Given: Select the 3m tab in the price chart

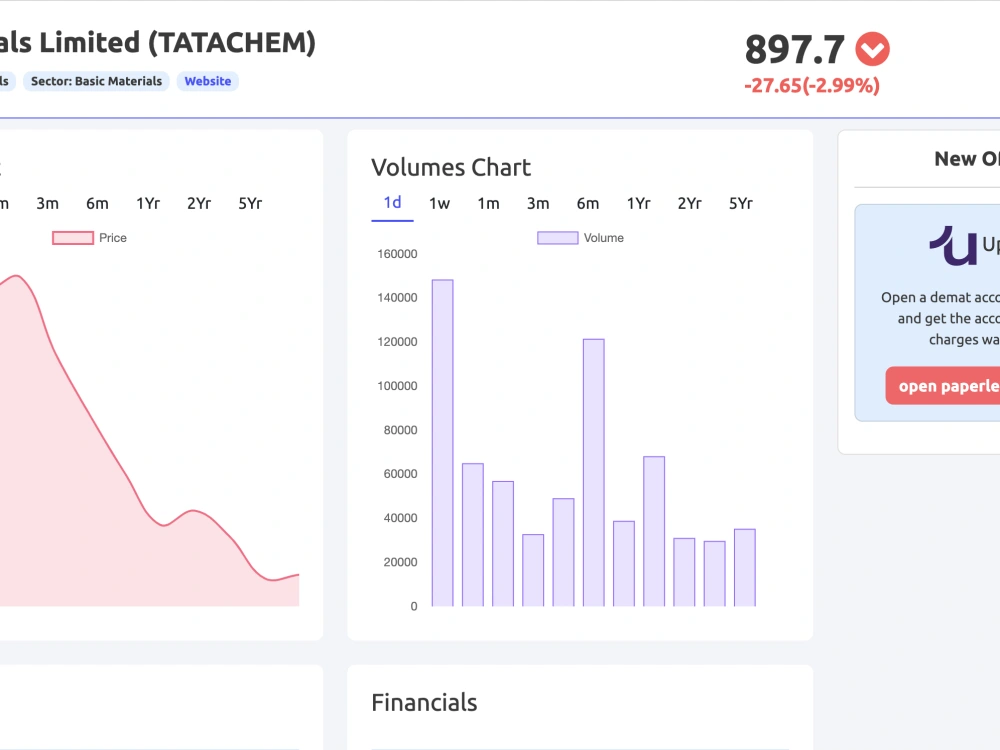Looking at the screenshot, I should (x=47, y=203).
